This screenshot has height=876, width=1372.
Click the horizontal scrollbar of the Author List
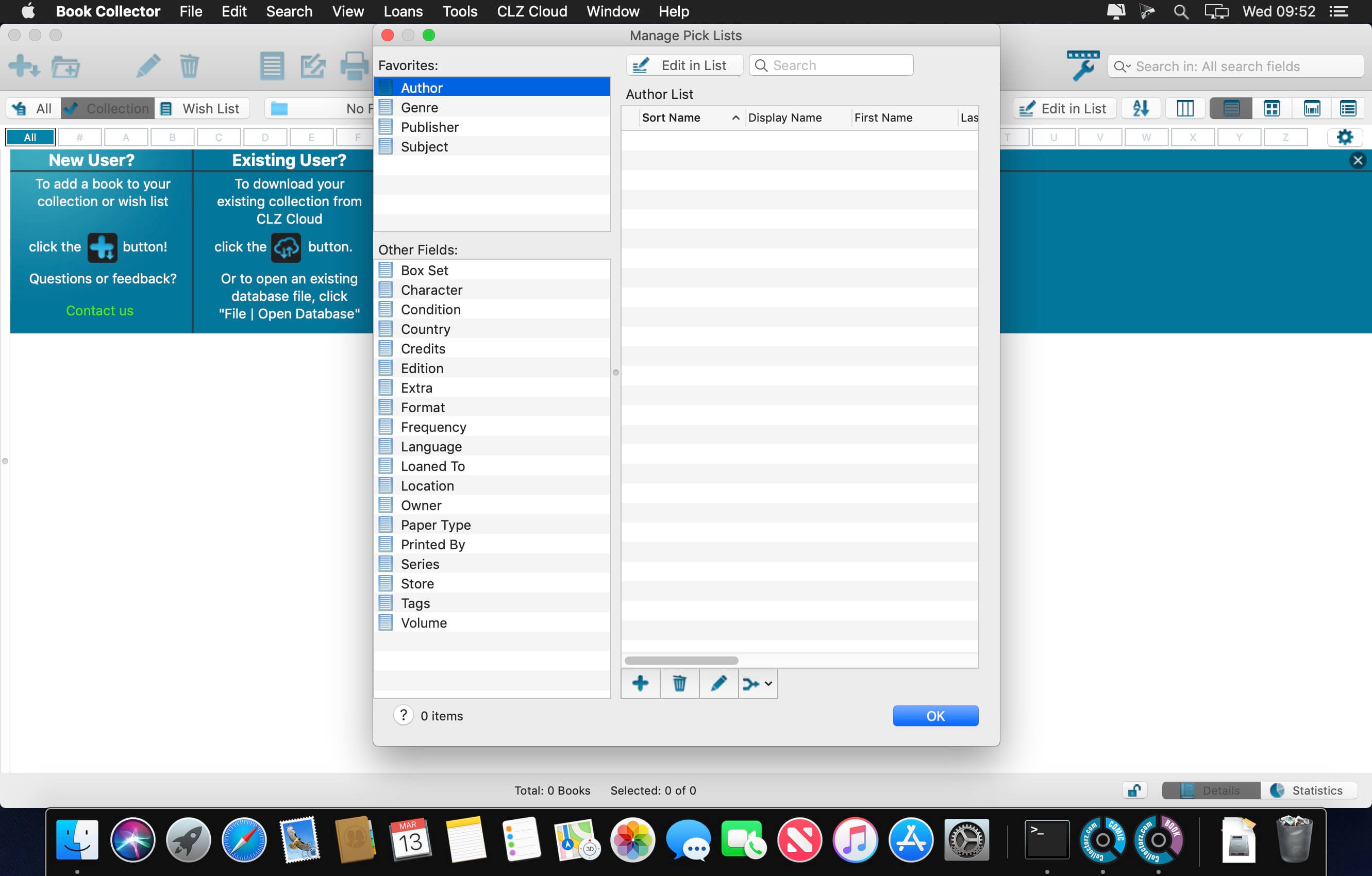(x=681, y=660)
